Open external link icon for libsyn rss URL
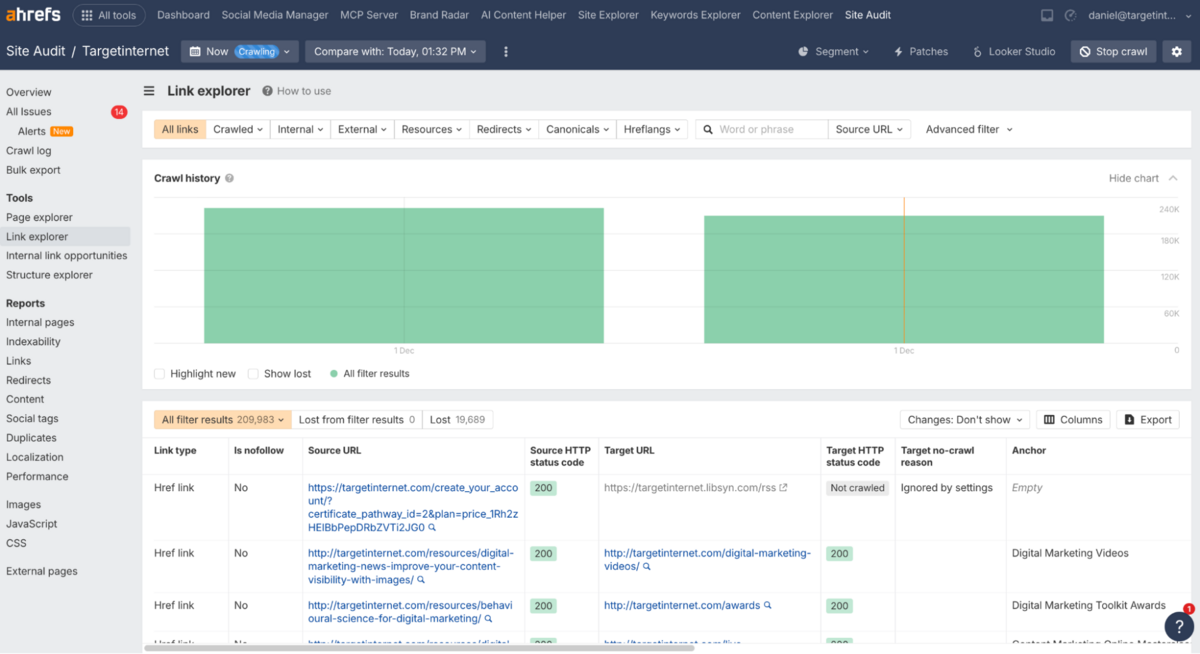 [783, 488]
